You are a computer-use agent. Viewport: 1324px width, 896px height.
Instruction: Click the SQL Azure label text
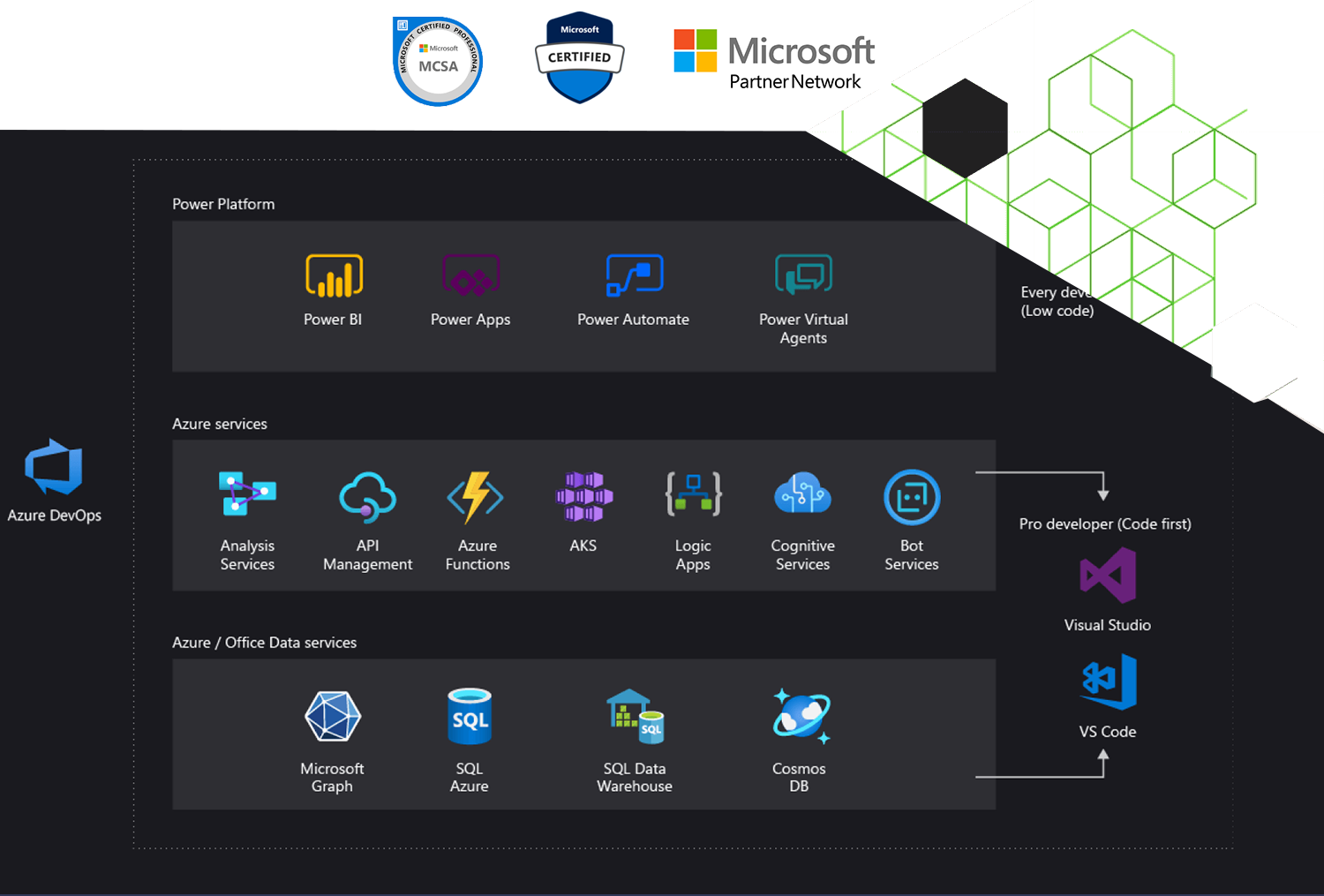[x=470, y=777]
